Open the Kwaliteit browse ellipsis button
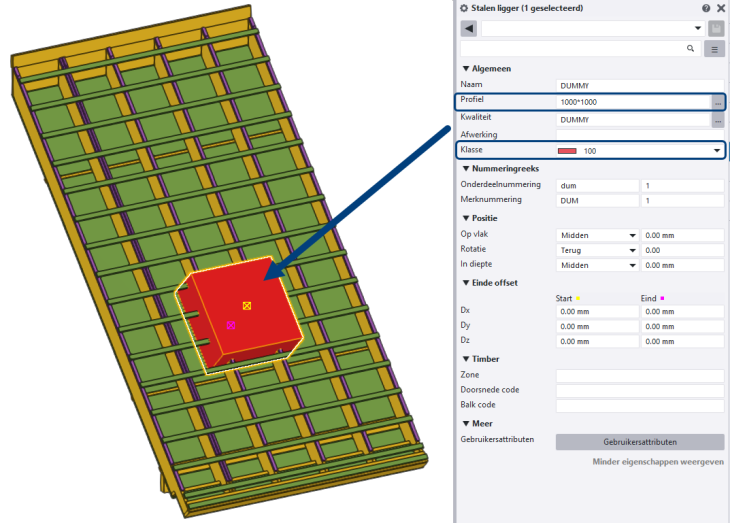Viewport: 730px width, 523px height. tap(717, 120)
